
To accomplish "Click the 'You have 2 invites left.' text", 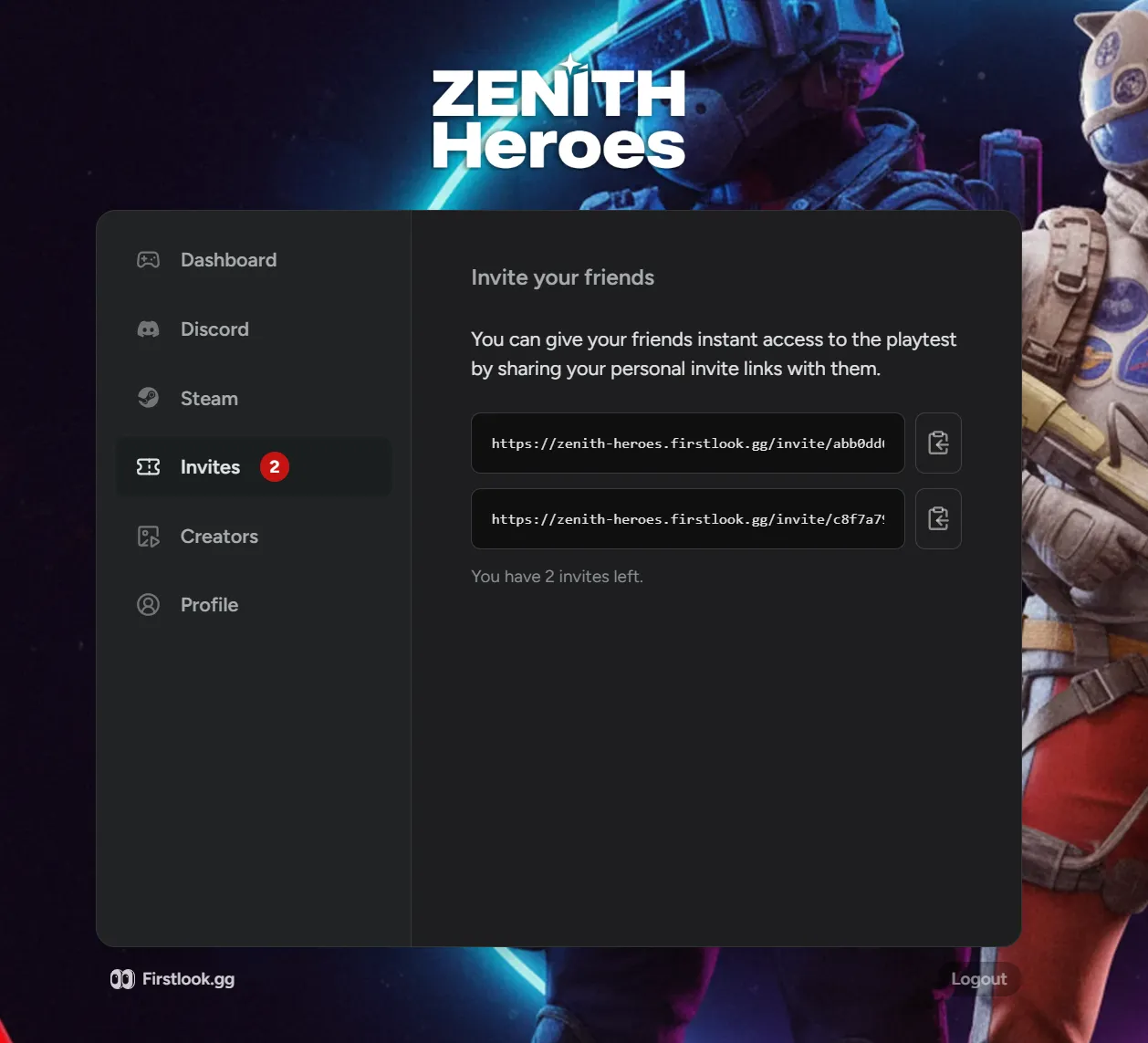I will 557,577.
